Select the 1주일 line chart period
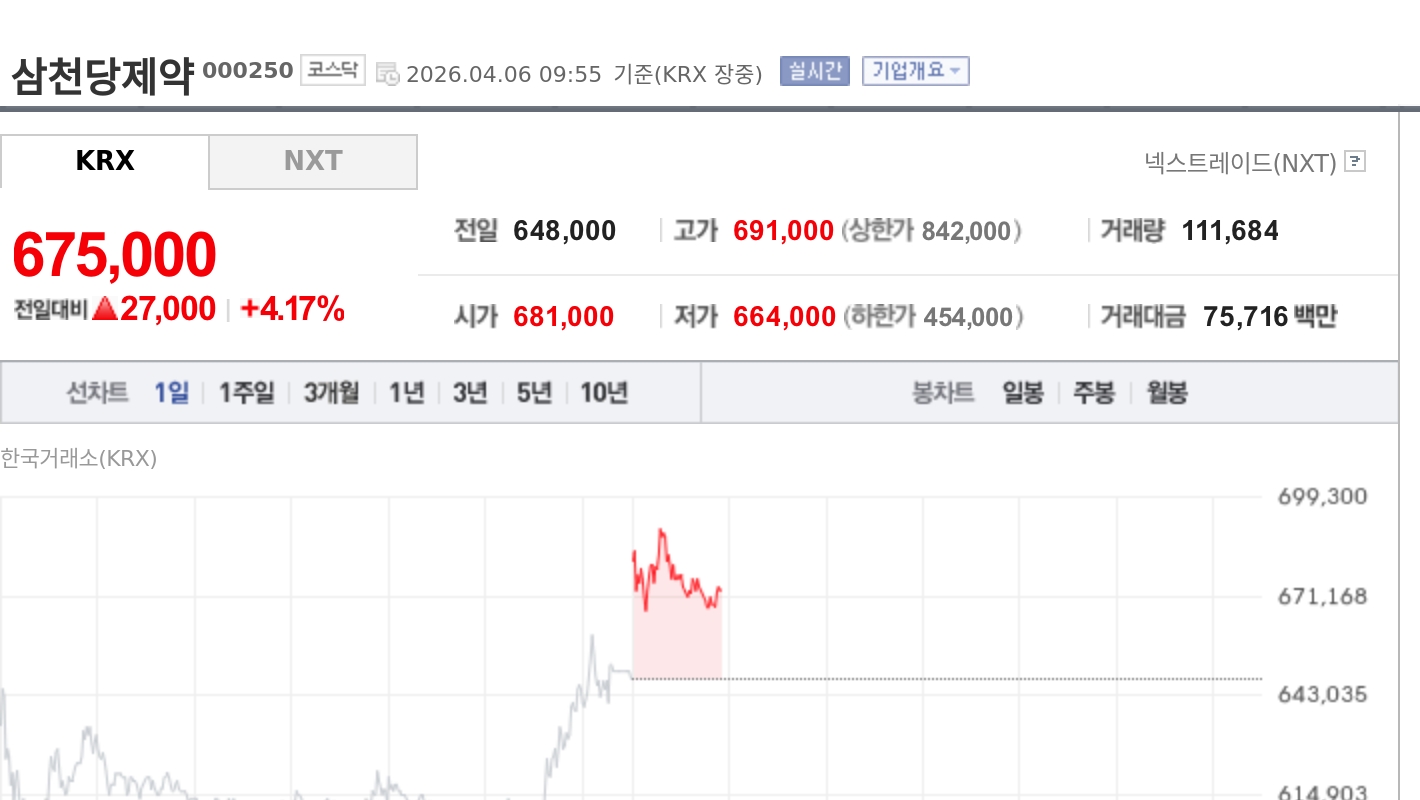Screen dimensions: 1420x800 246,393
